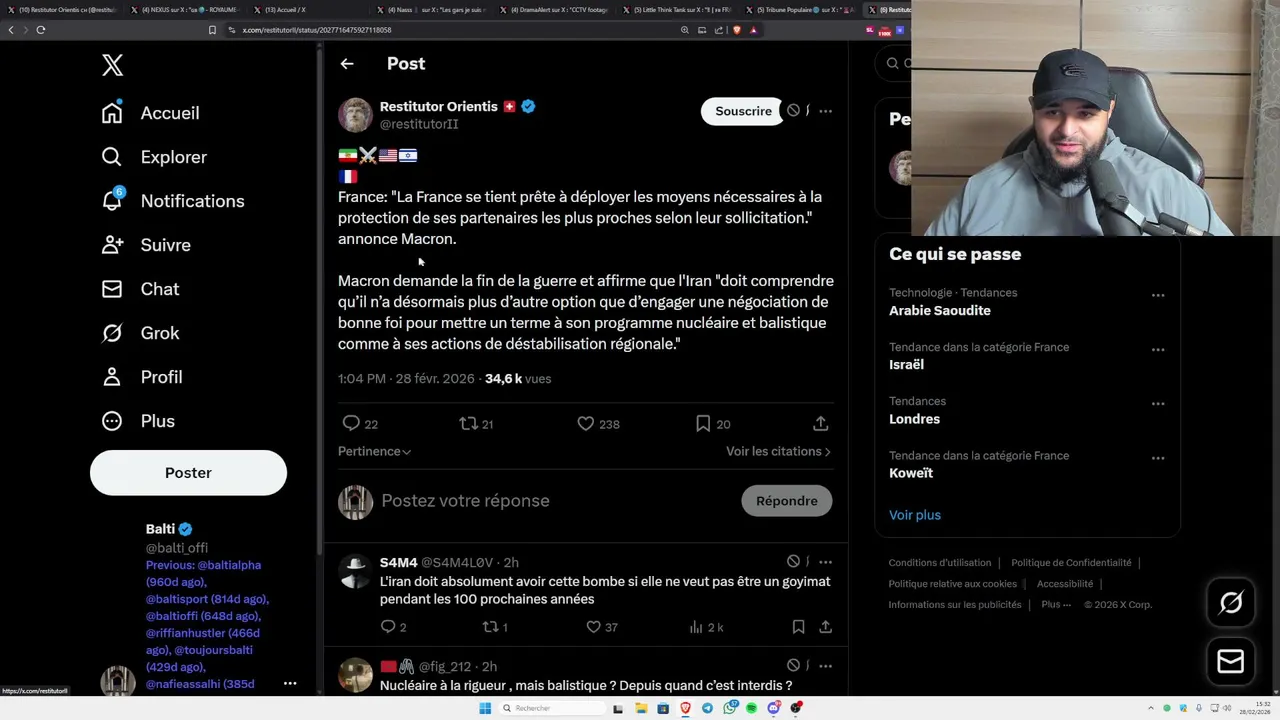This screenshot has height=720, width=1280.
Task: Click Voir plus under trends
Action: click(x=915, y=515)
